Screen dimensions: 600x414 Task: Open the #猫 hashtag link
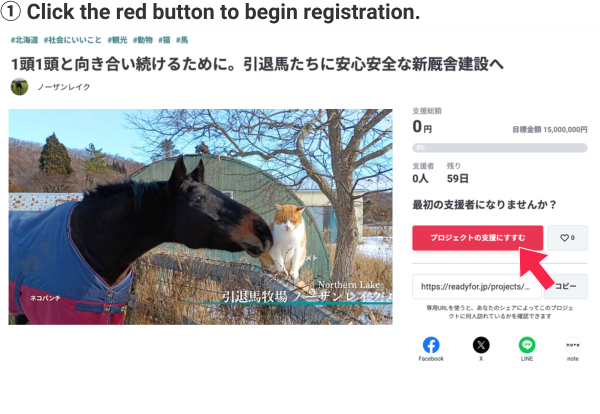coord(164,40)
